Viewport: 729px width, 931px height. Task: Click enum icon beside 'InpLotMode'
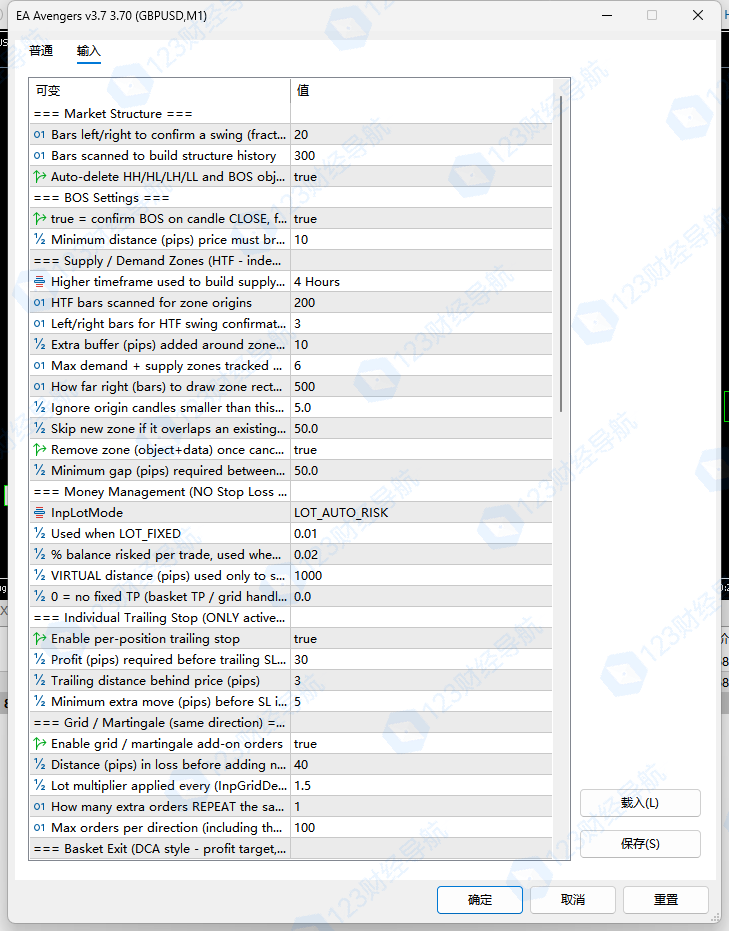(x=39, y=513)
